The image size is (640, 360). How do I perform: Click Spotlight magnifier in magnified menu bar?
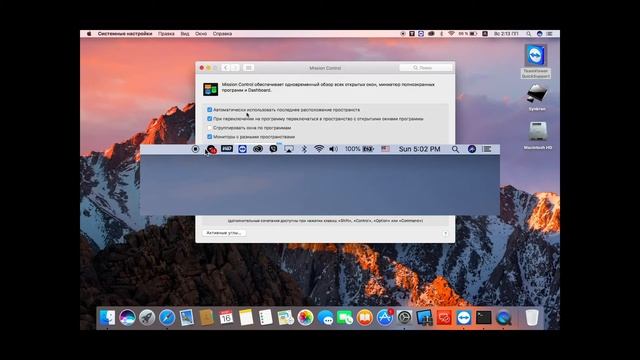click(x=456, y=149)
